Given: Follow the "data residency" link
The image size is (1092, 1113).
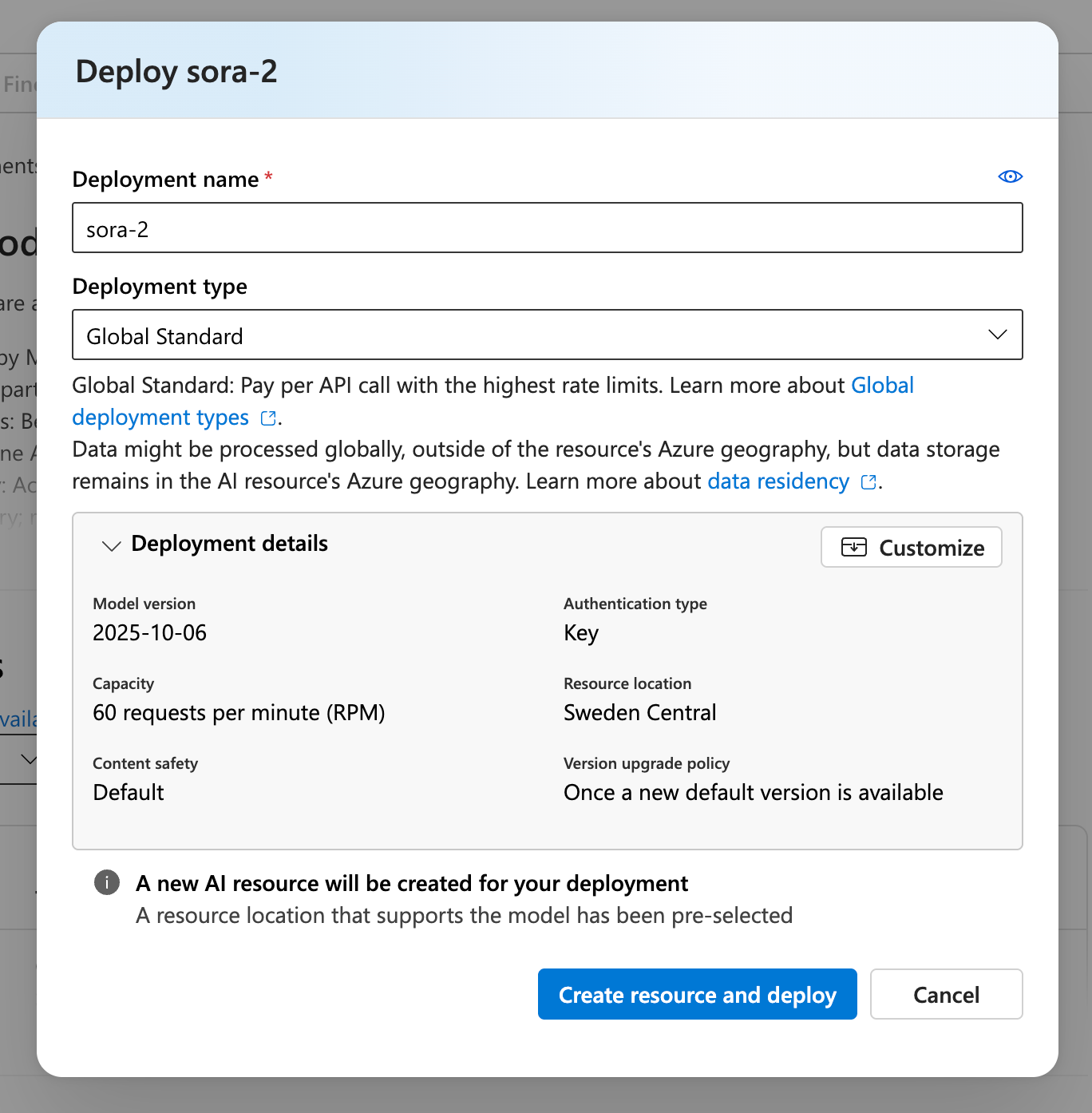Looking at the screenshot, I should (x=778, y=481).
